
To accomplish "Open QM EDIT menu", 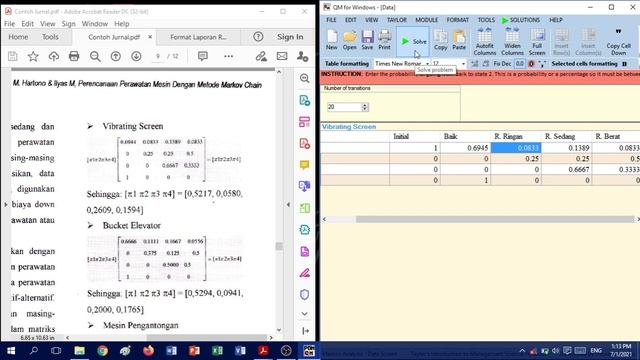I will pos(351,20).
